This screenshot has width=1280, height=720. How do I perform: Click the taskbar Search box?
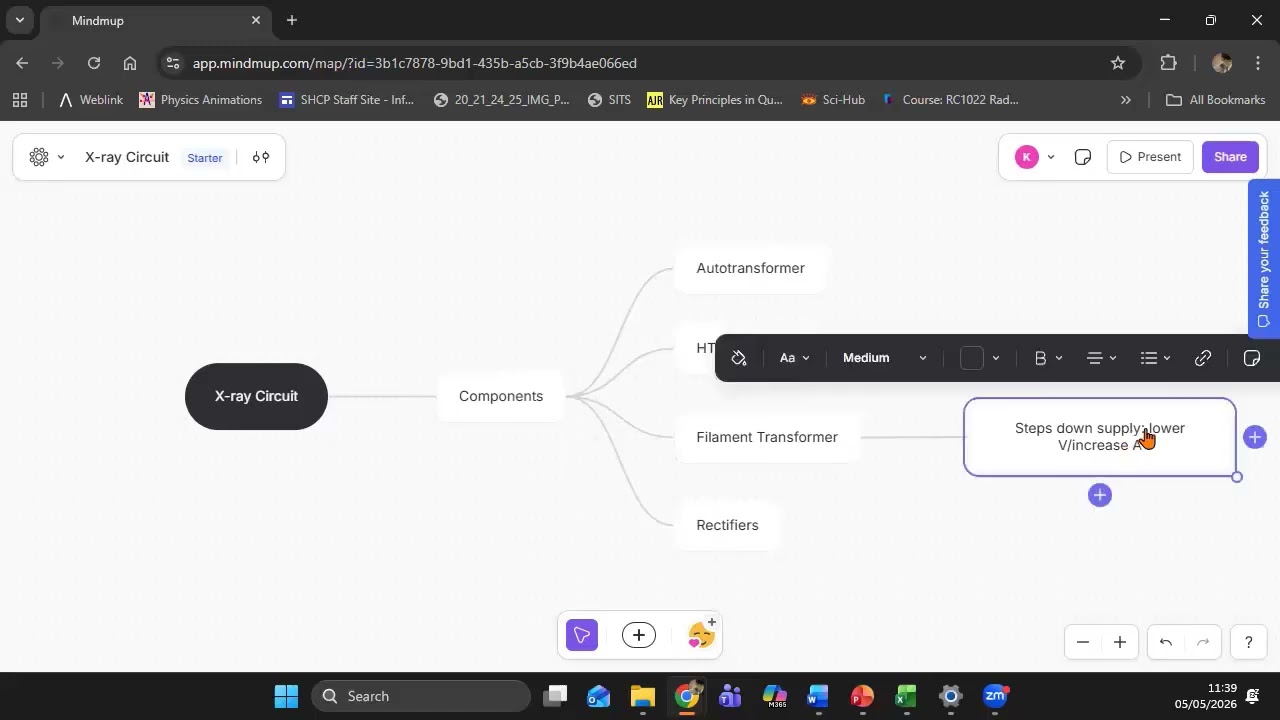421,696
